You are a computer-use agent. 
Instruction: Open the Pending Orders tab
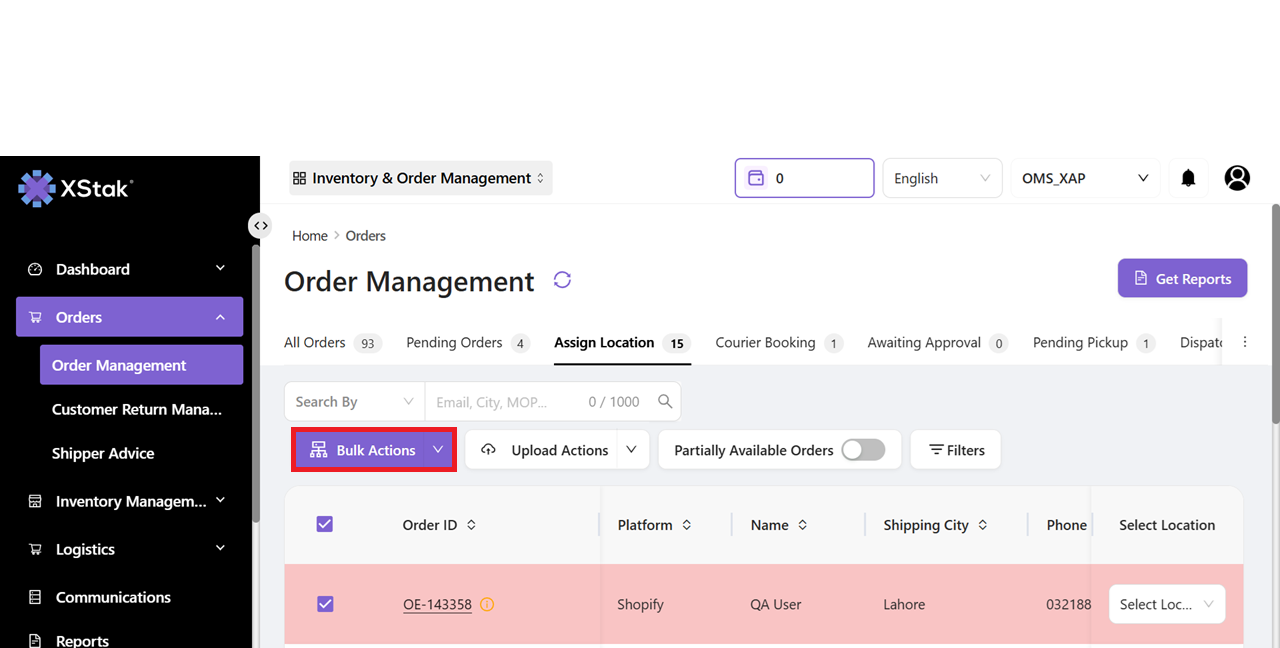[454, 343]
